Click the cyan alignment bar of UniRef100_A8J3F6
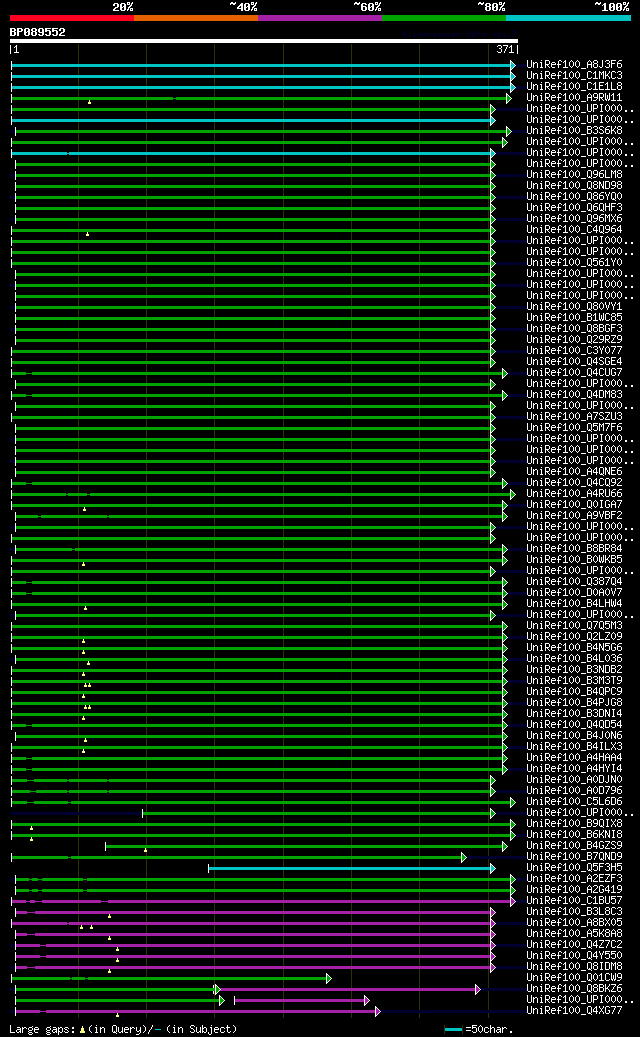 tap(263, 65)
